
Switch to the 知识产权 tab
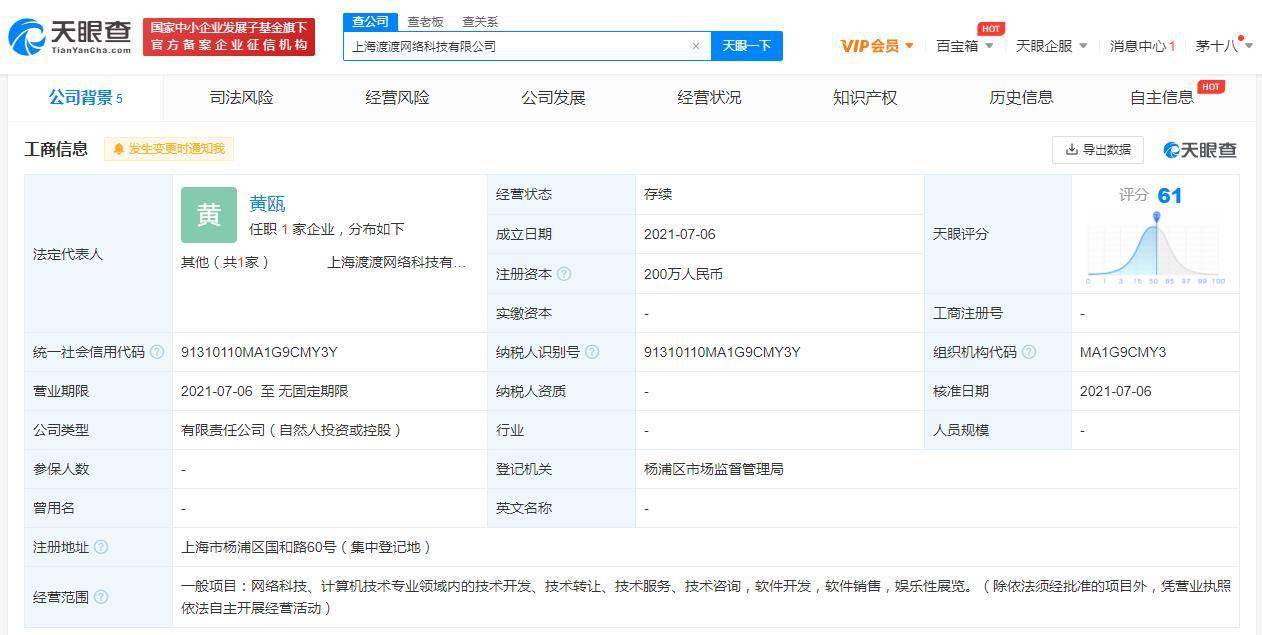click(865, 98)
